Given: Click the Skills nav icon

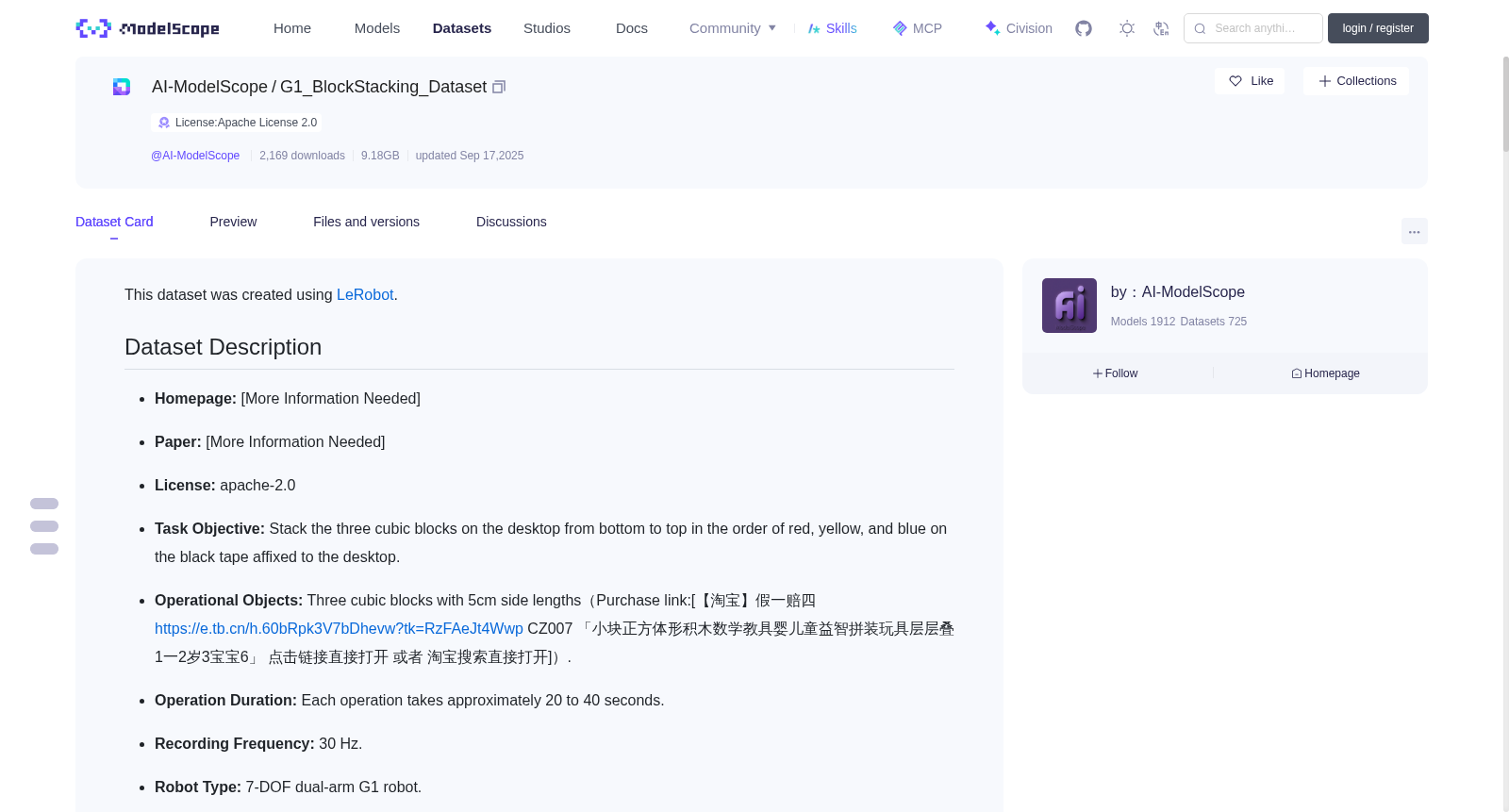Looking at the screenshot, I should (x=814, y=28).
